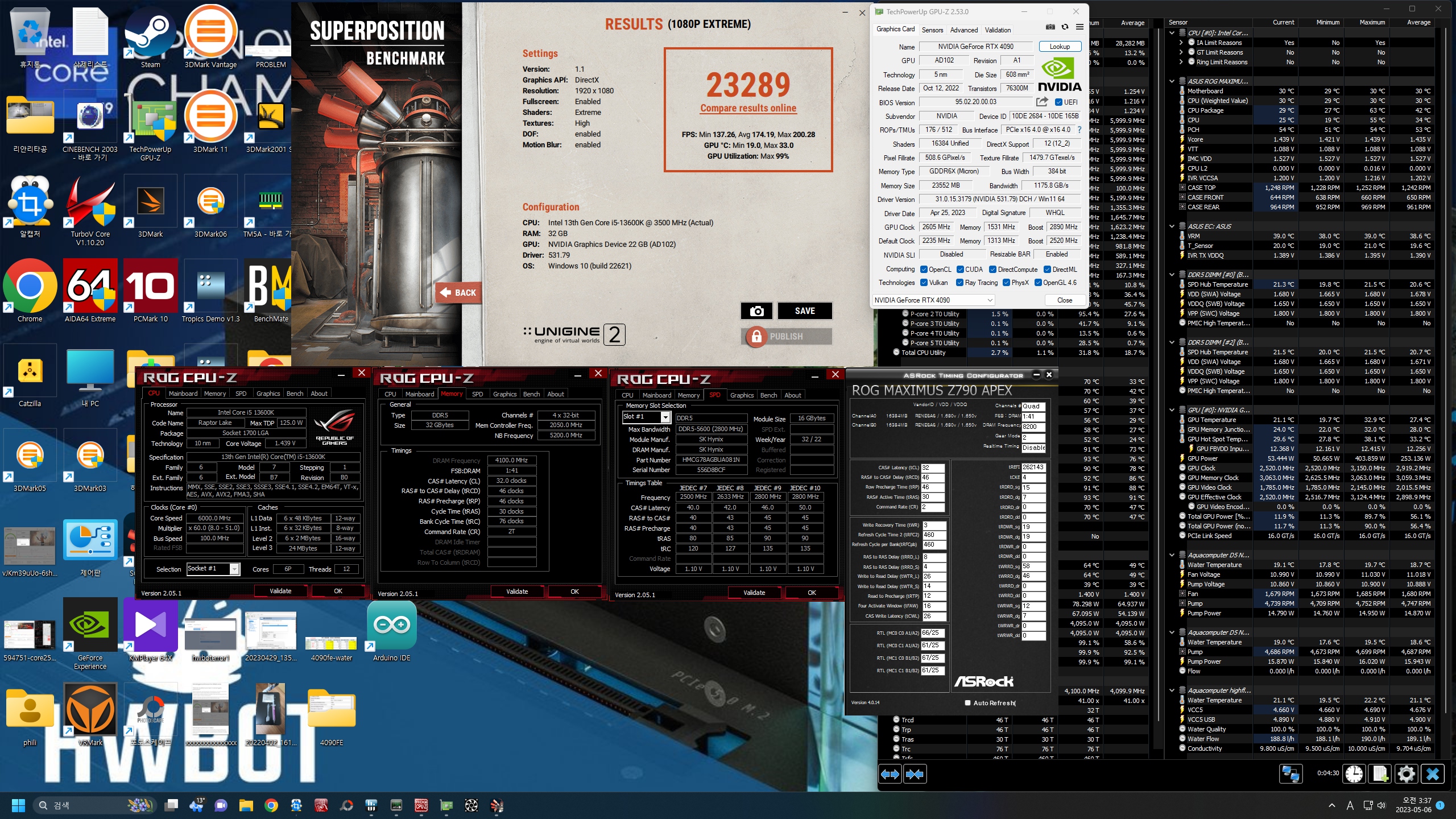This screenshot has width=1456, height=819.
Task: Open TurboV Core desktop shortcut
Action: (90, 210)
